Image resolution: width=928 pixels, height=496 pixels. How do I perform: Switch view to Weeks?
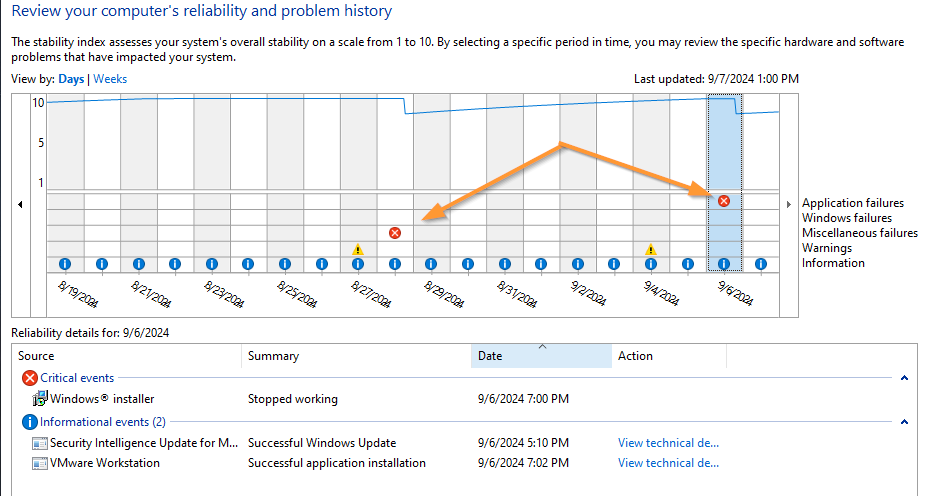(x=110, y=79)
